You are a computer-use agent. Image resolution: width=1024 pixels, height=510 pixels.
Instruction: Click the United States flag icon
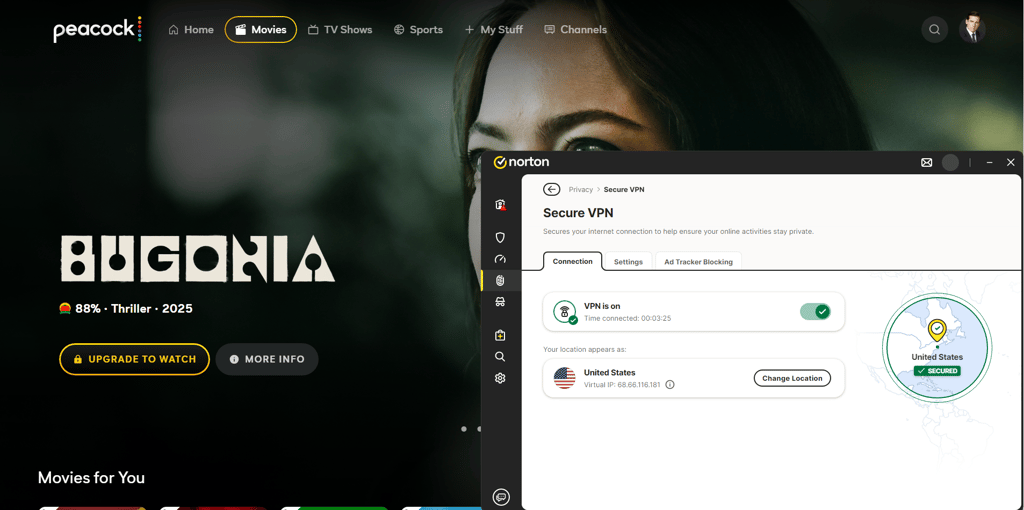click(564, 378)
